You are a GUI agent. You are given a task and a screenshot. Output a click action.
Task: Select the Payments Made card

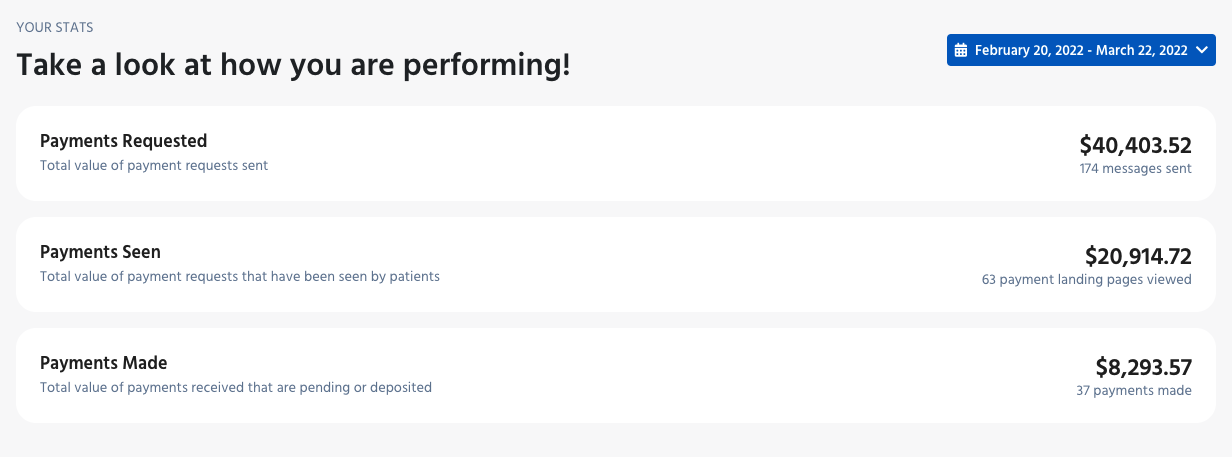(x=616, y=375)
